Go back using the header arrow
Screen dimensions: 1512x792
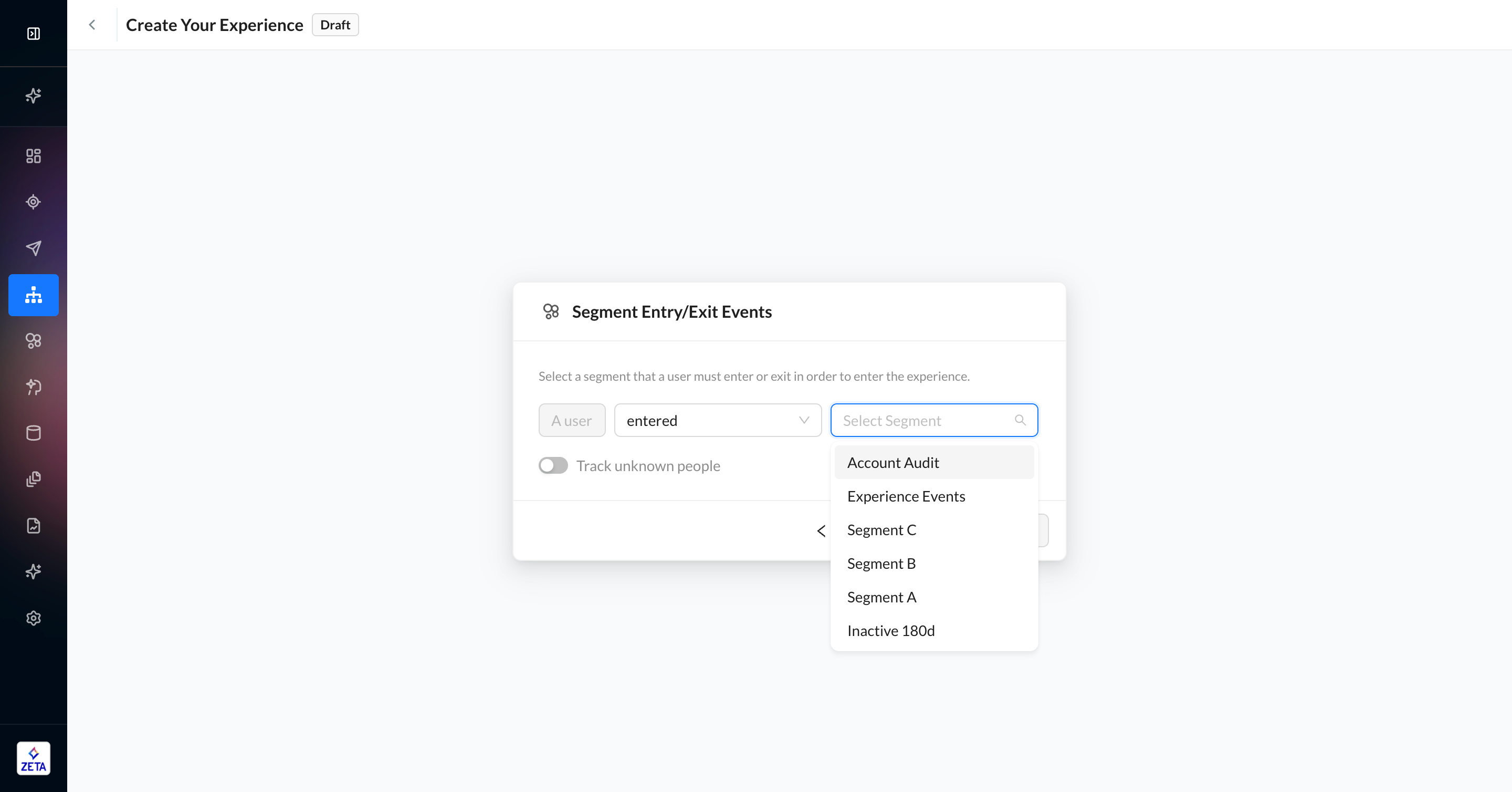[x=92, y=25]
